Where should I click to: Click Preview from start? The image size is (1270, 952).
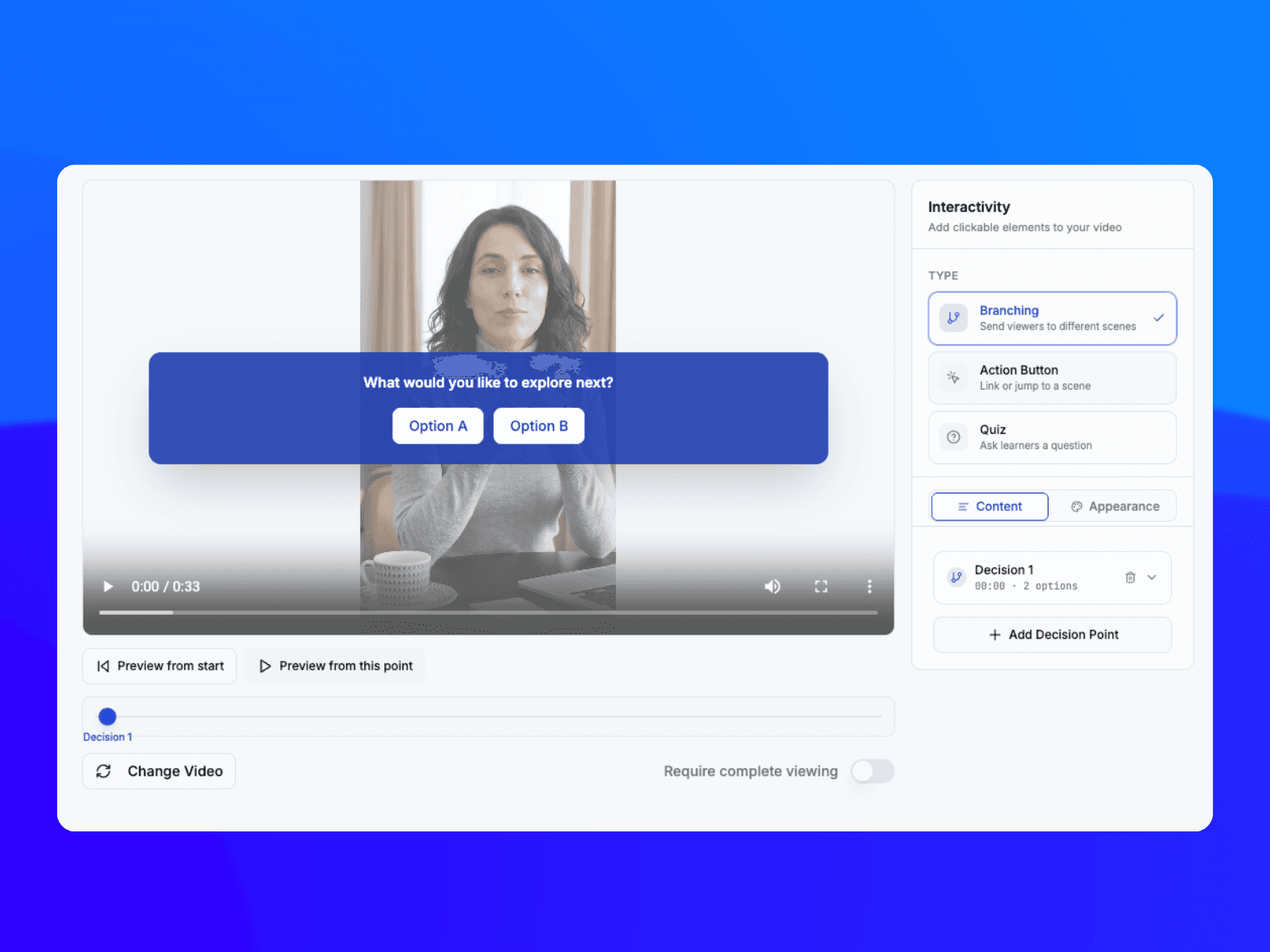pyautogui.click(x=160, y=666)
